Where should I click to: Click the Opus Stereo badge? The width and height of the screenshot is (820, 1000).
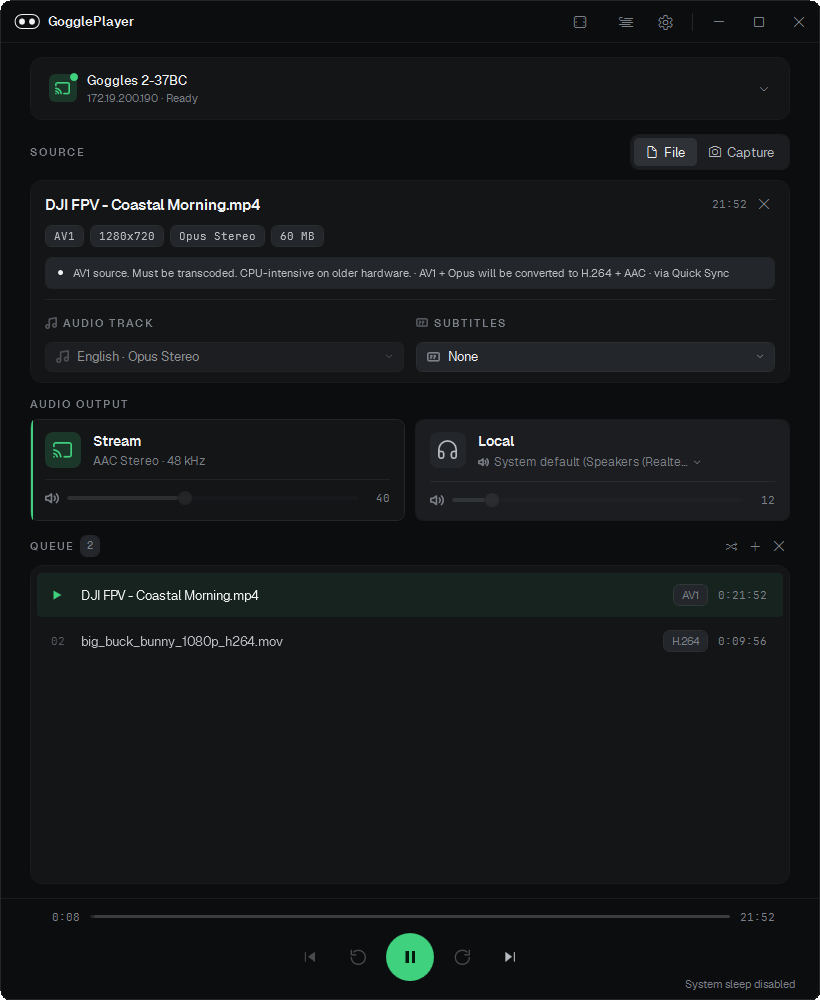pos(217,236)
